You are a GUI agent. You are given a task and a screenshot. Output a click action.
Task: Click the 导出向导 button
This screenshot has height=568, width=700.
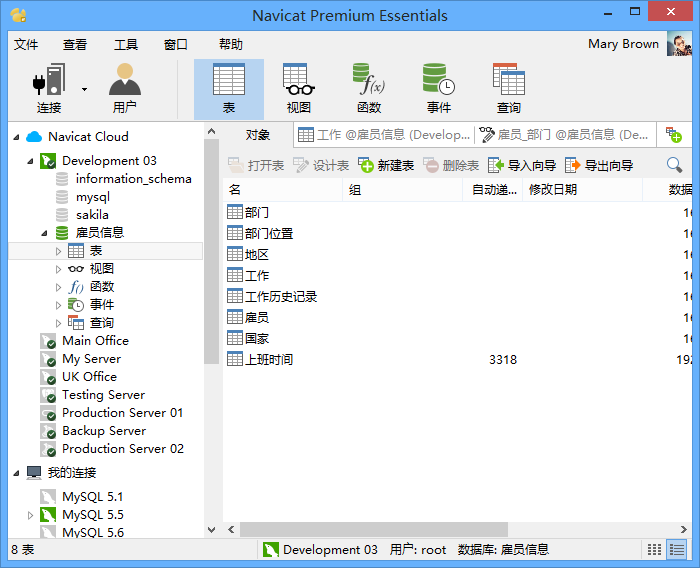click(599, 166)
